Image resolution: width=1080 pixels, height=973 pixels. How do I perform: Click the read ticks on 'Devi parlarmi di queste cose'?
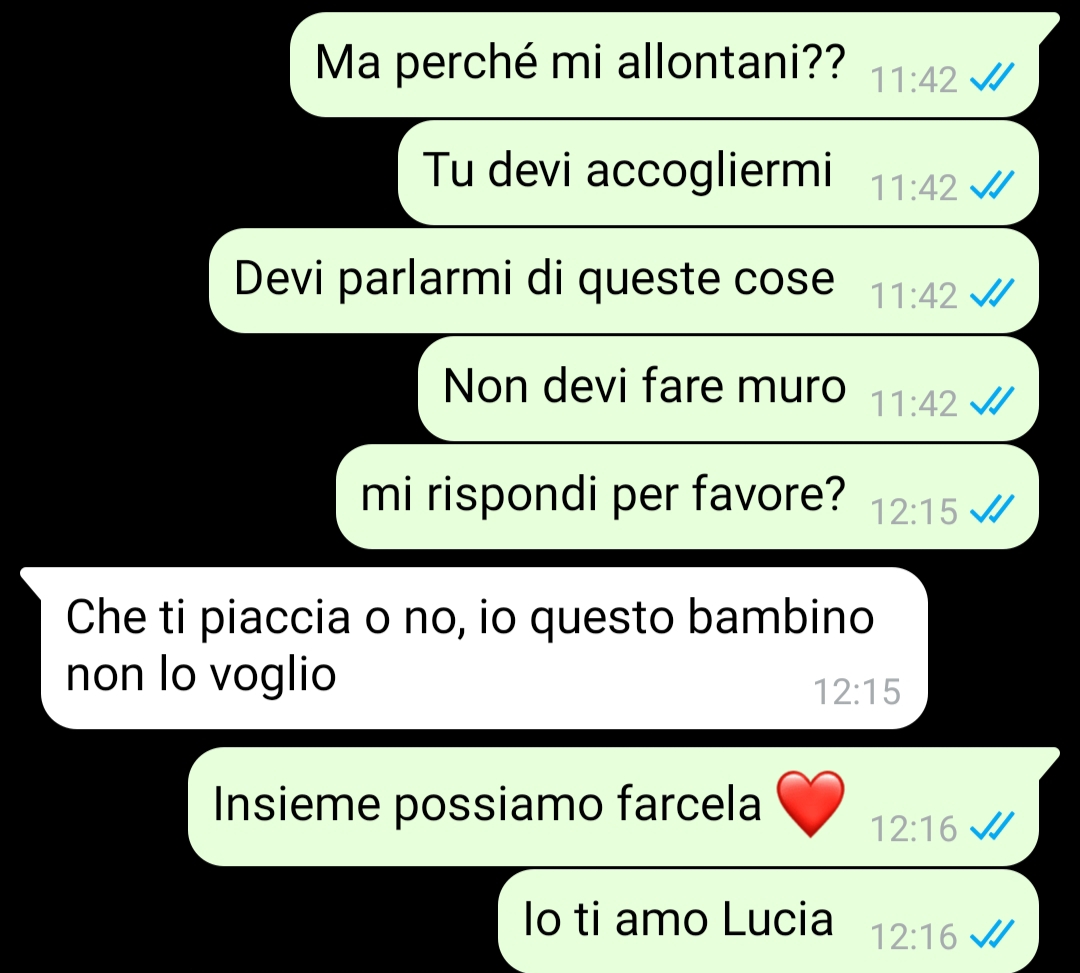(992, 293)
